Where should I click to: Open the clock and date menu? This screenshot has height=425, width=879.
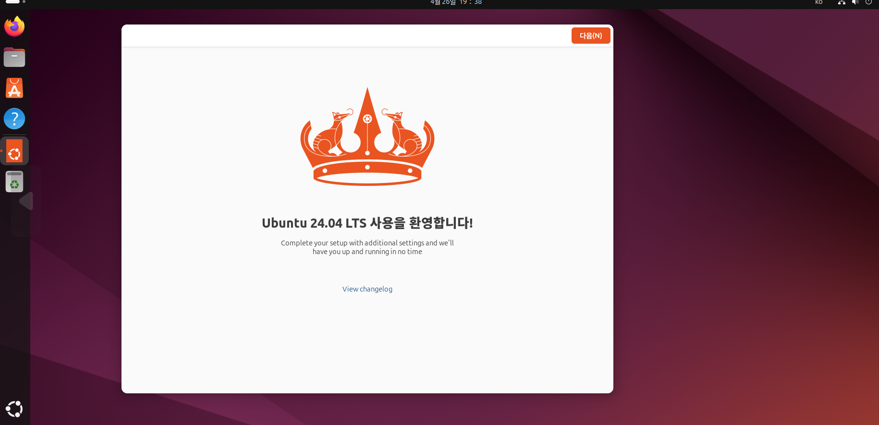[x=456, y=2]
